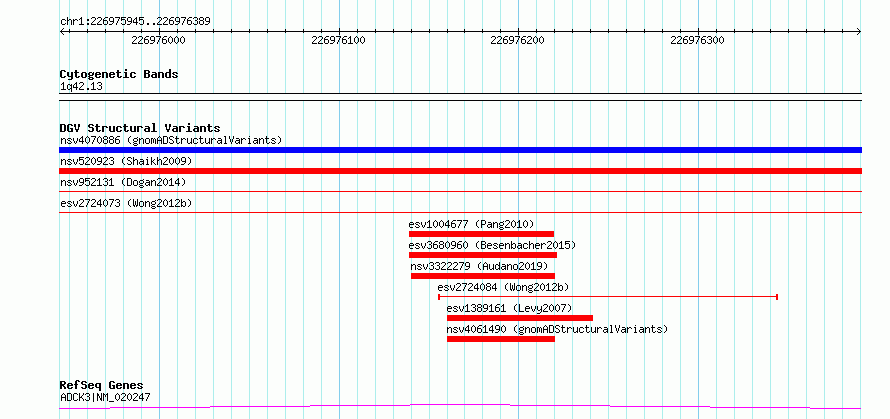890x419 pixels.
Task: Open esv1389161 (Levy2007) variant label
Action: coord(509,308)
